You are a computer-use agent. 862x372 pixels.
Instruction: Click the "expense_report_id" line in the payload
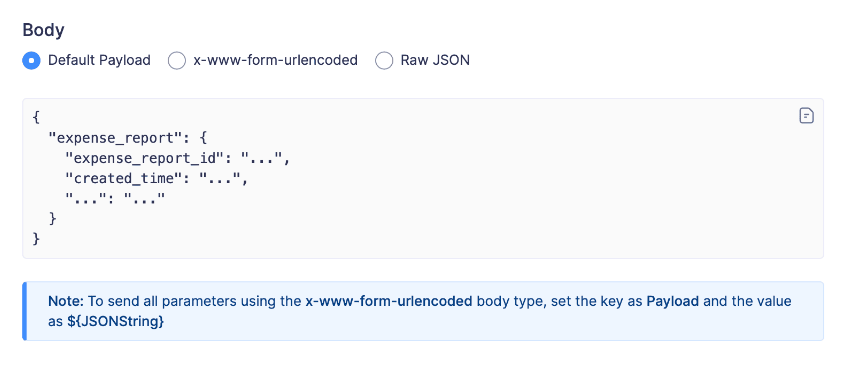click(x=177, y=159)
